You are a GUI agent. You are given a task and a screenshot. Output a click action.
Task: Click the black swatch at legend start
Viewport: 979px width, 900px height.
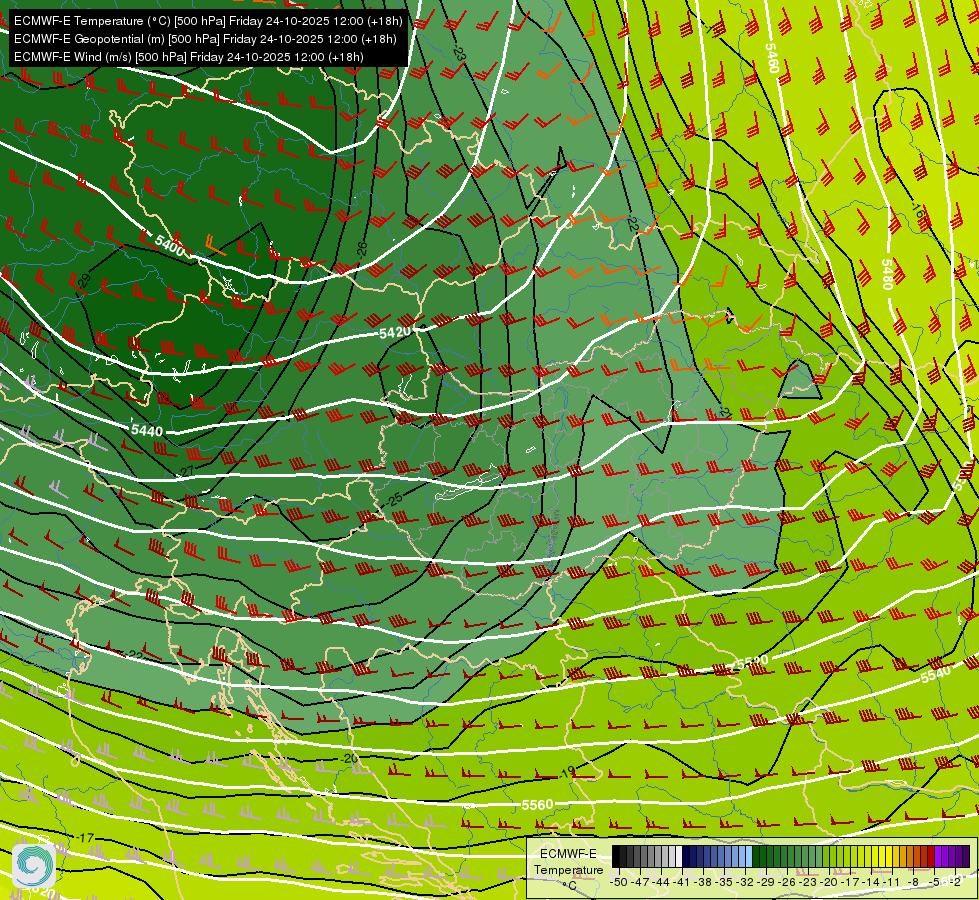click(616, 856)
